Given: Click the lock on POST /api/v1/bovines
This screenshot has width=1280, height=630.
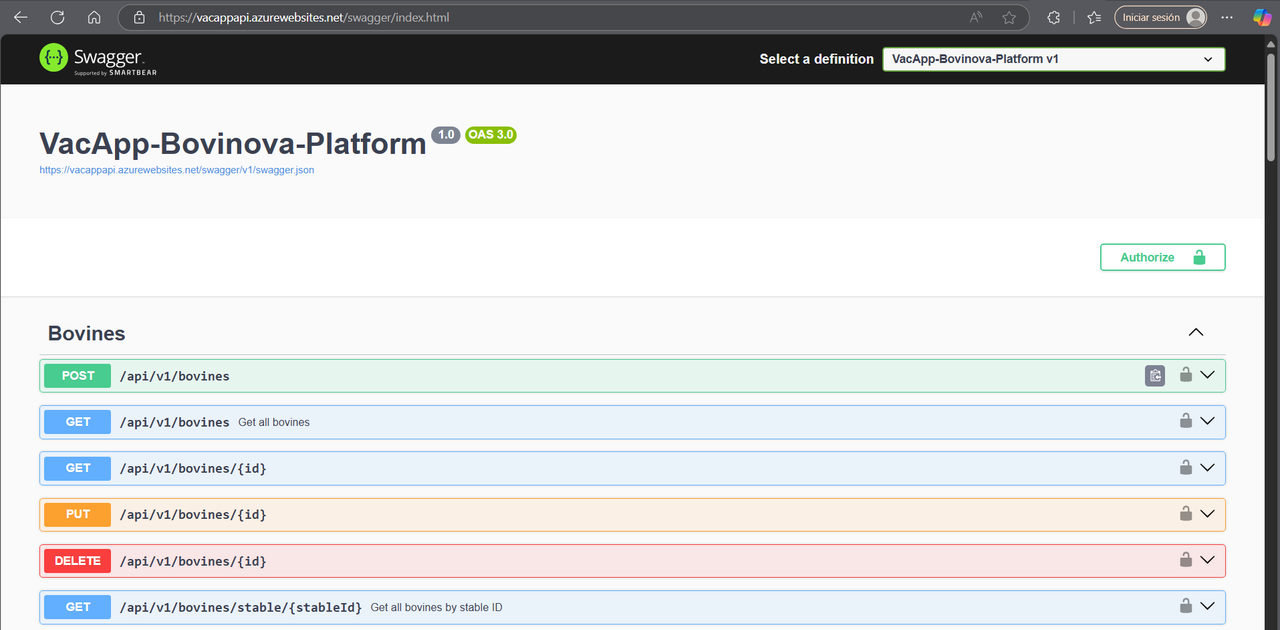Looking at the screenshot, I should click(x=1185, y=375).
